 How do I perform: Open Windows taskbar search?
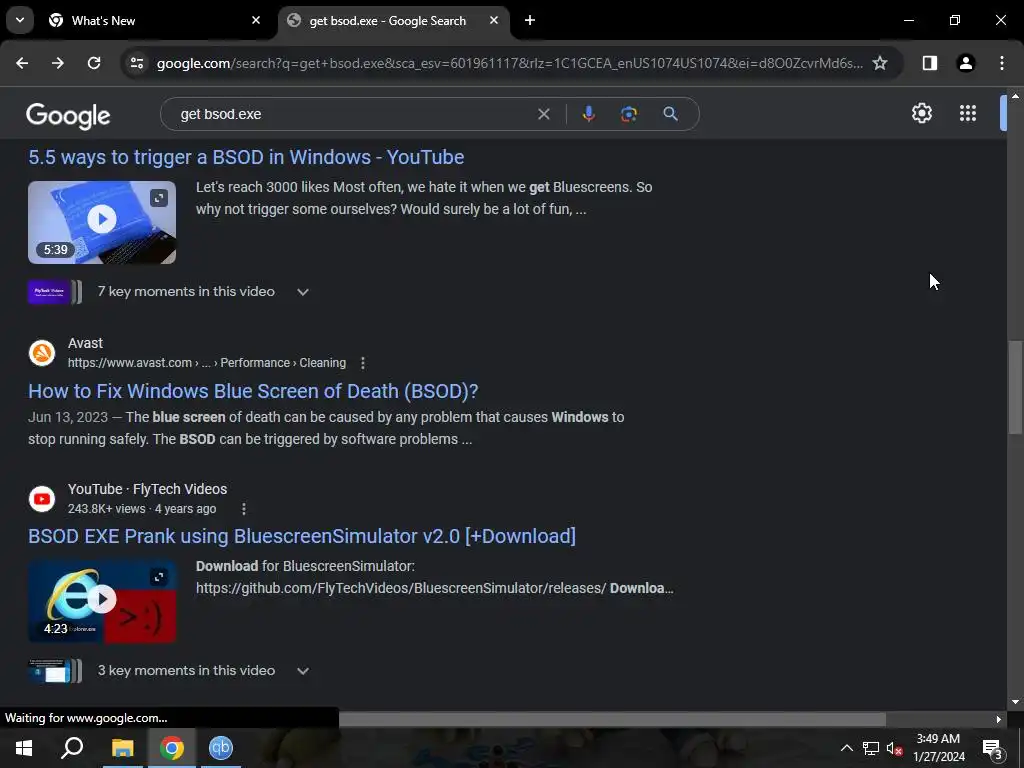[x=72, y=748]
